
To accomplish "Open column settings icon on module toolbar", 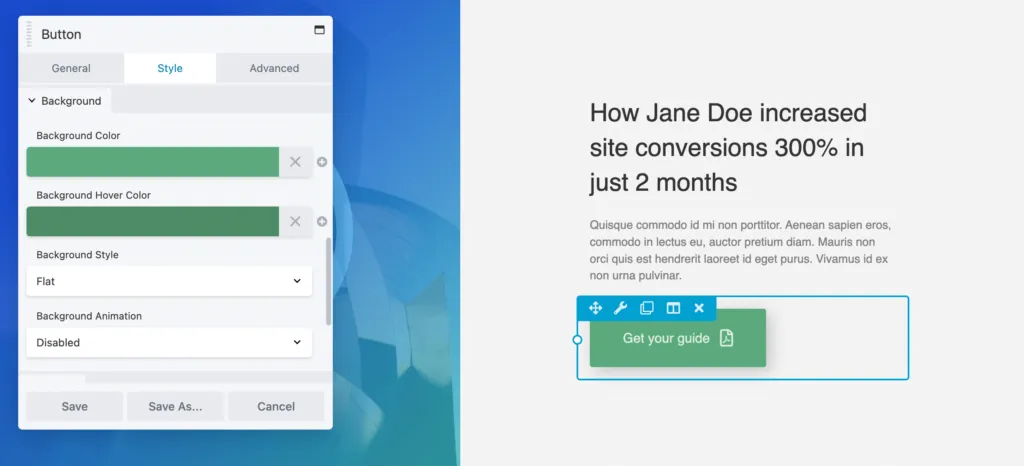I will [x=673, y=308].
